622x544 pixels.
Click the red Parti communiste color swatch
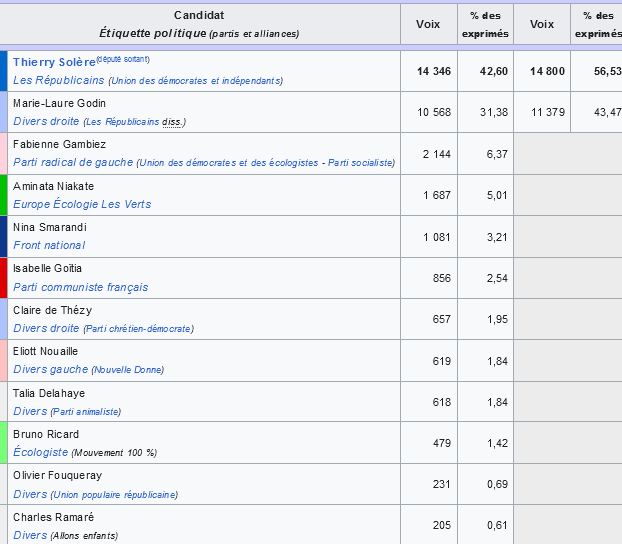(x=4, y=278)
